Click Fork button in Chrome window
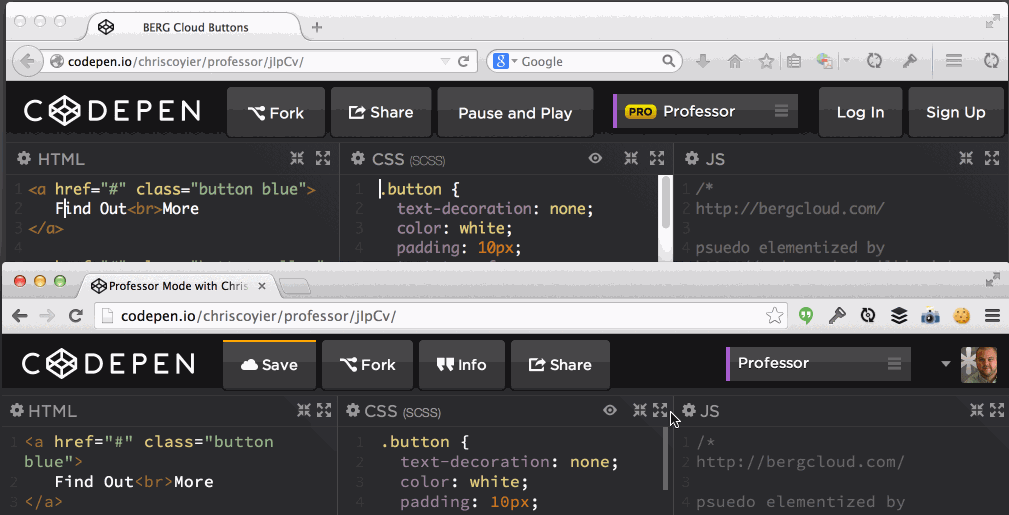The width and height of the screenshot is (1009, 515). 367,365
